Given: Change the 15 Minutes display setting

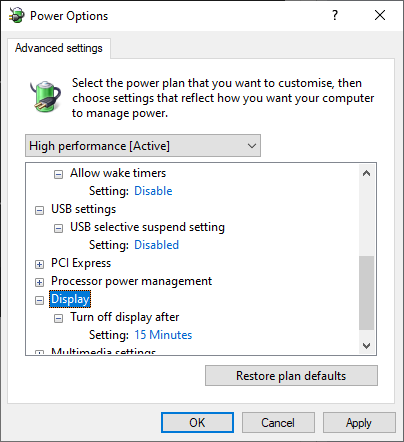Looking at the screenshot, I should [x=163, y=335].
